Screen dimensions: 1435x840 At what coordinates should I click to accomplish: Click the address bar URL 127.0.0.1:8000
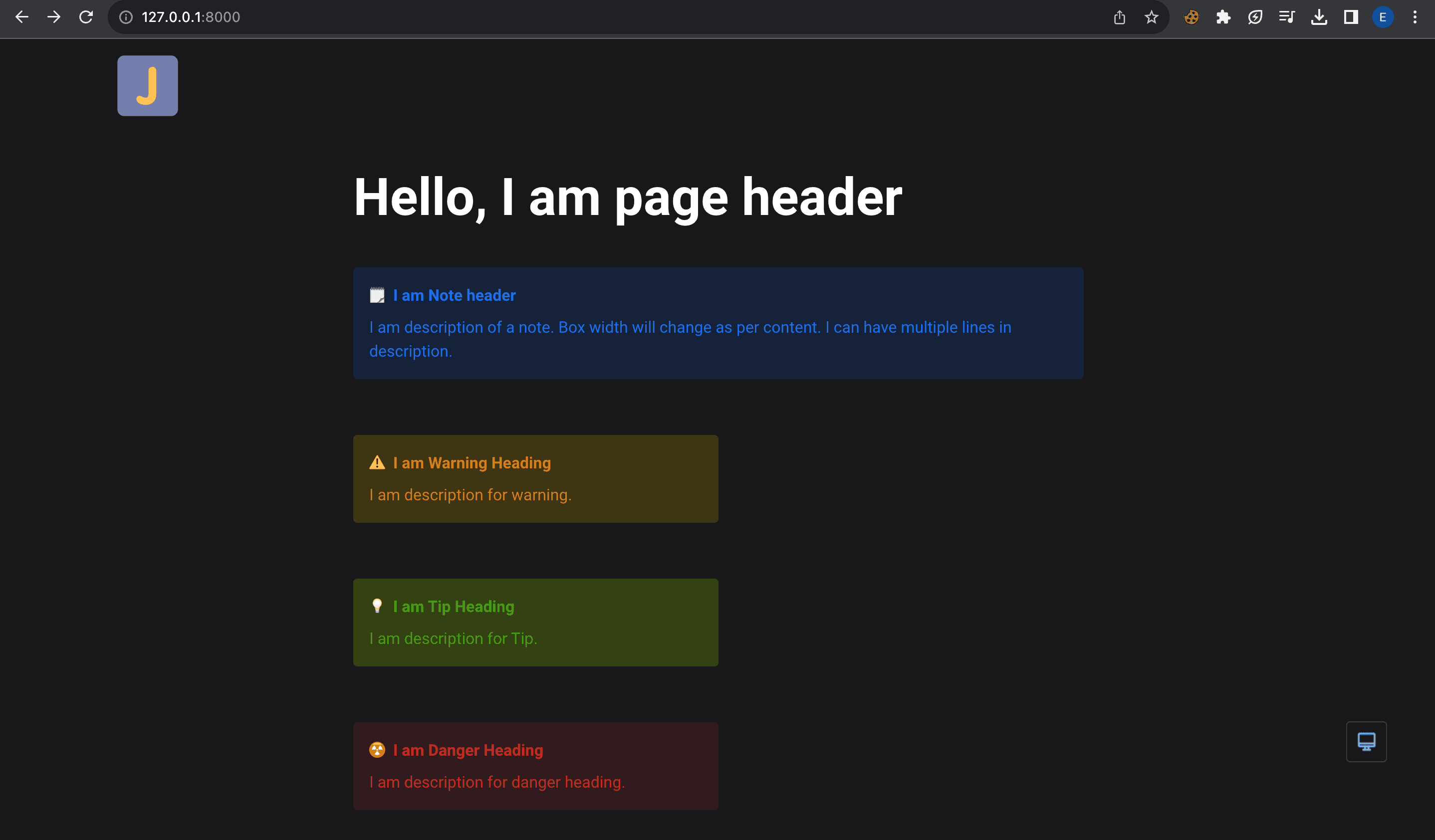(191, 17)
